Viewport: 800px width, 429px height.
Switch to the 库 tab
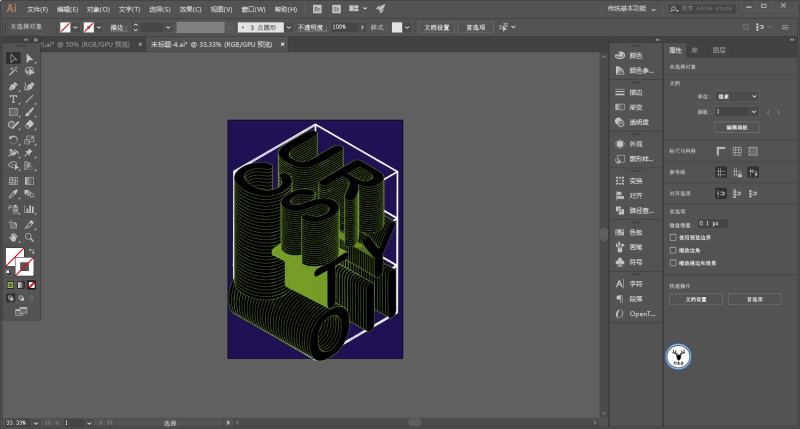(x=694, y=50)
